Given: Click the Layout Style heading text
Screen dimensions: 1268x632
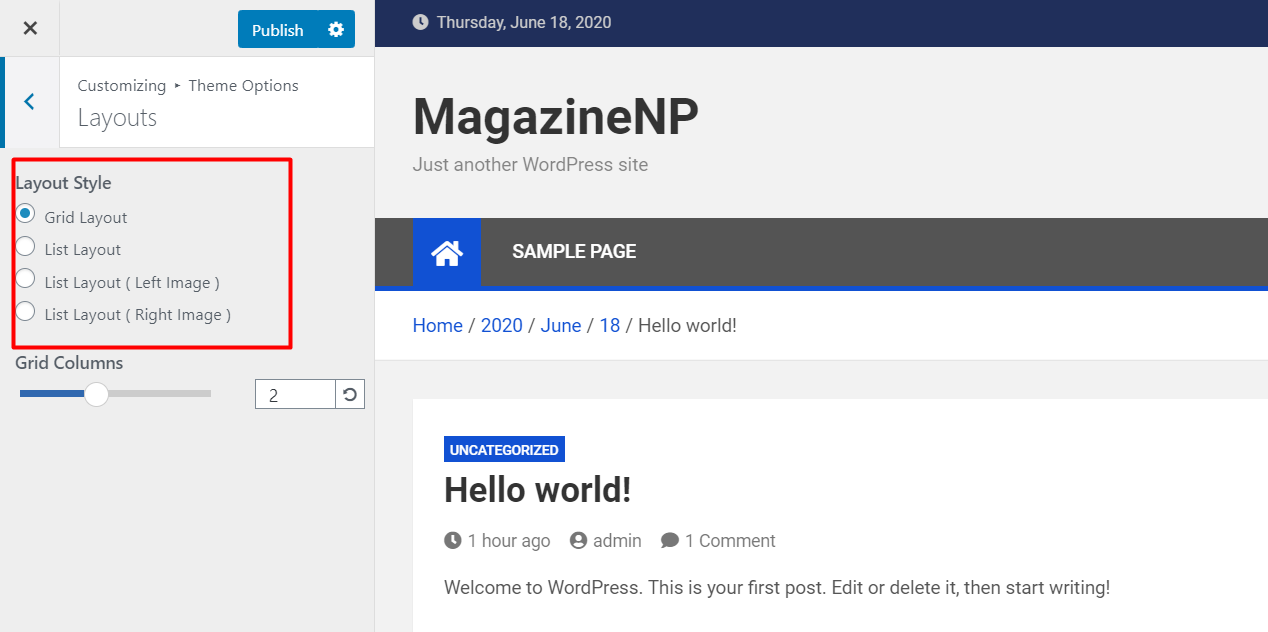Looking at the screenshot, I should click(x=63, y=183).
